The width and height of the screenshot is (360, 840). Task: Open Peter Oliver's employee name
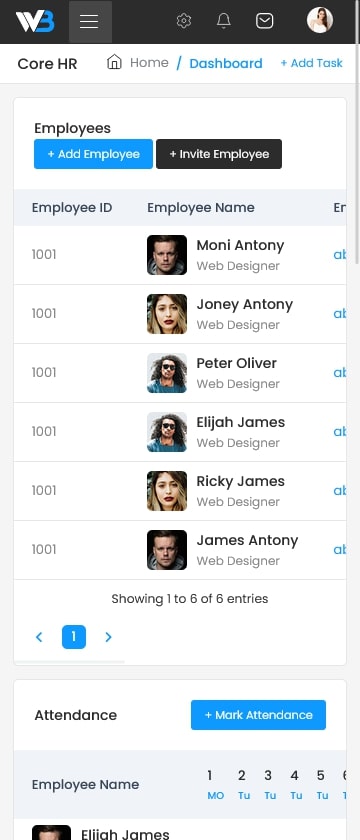pyautogui.click(x=236, y=363)
